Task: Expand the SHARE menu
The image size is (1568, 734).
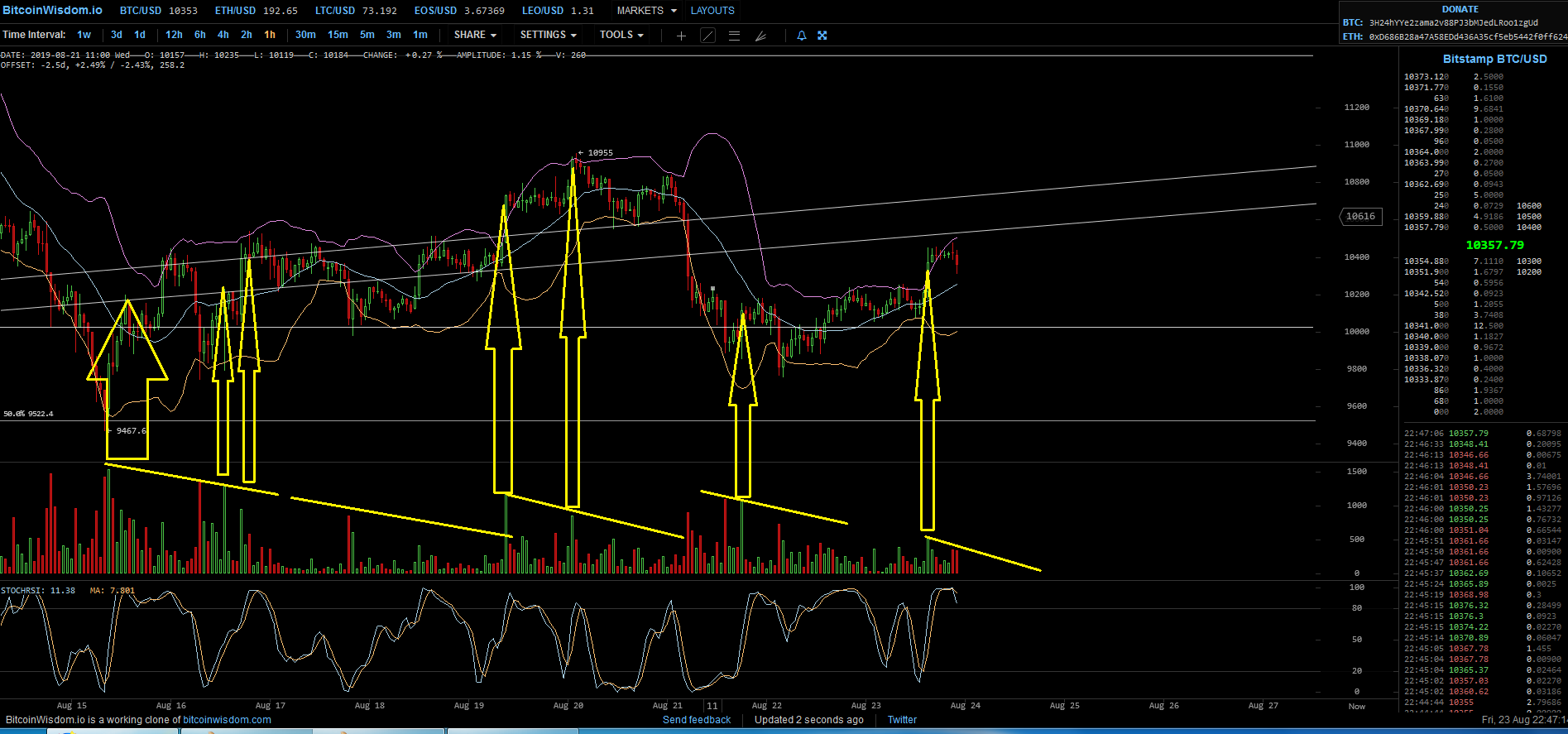Action: coord(475,35)
